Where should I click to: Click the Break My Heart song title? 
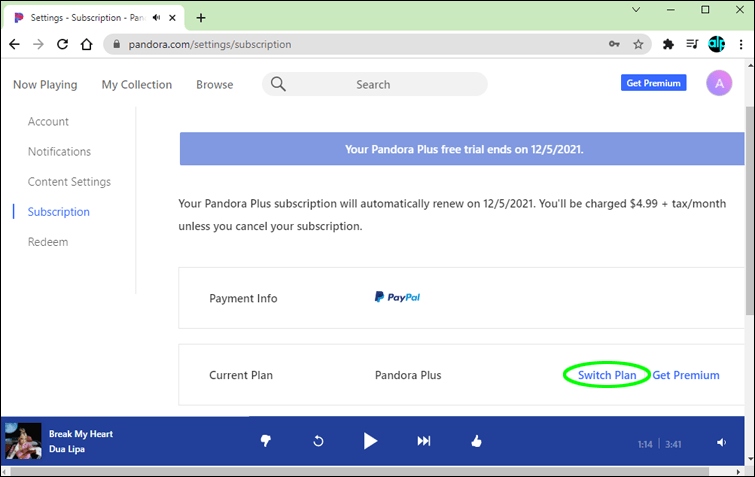(x=81, y=434)
